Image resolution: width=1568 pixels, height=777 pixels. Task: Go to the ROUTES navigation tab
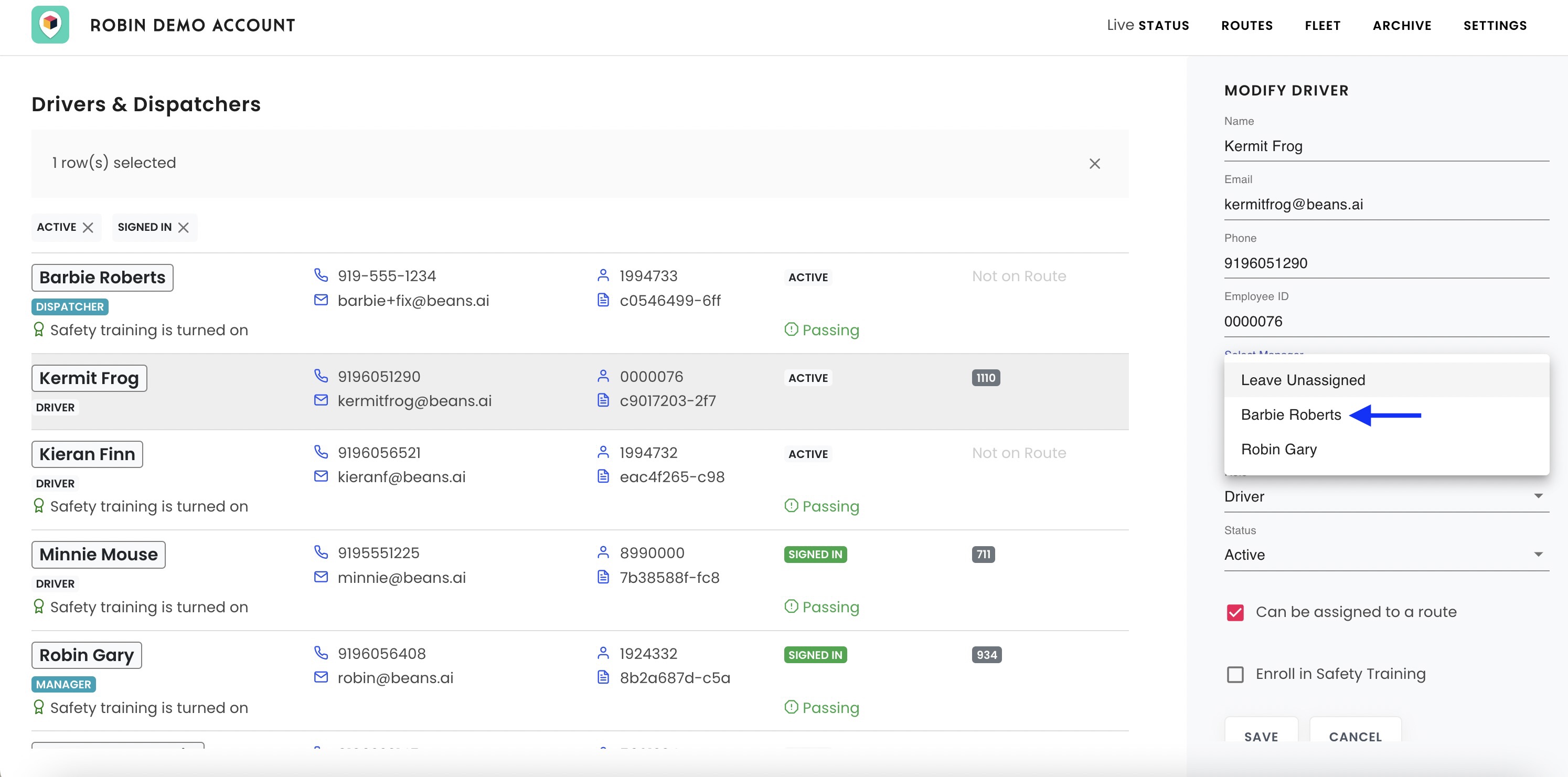[x=1246, y=26]
